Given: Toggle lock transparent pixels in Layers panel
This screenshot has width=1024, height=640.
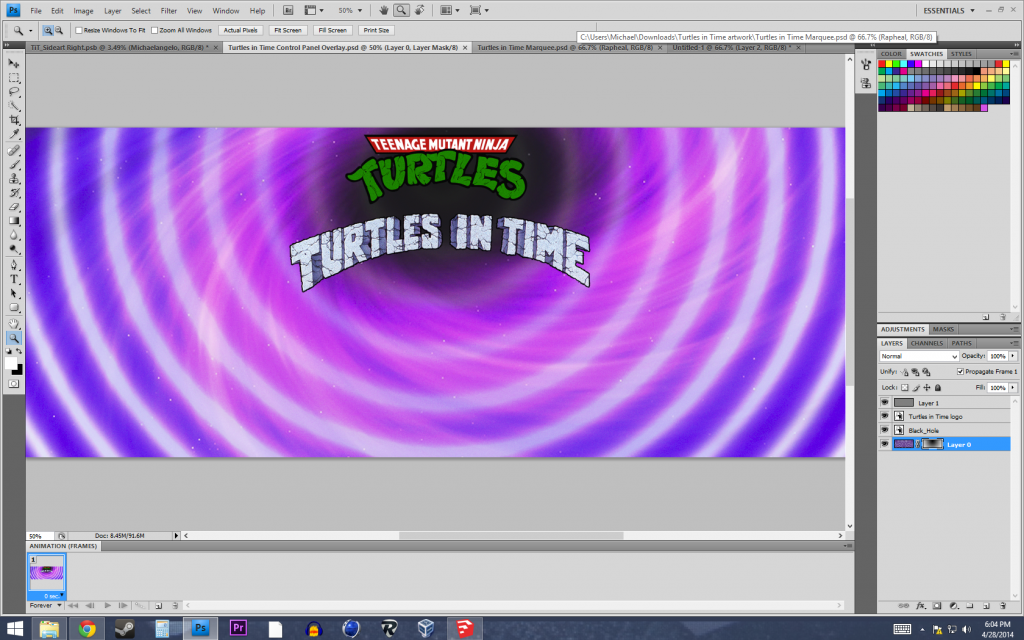Looking at the screenshot, I should pos(904,388).
